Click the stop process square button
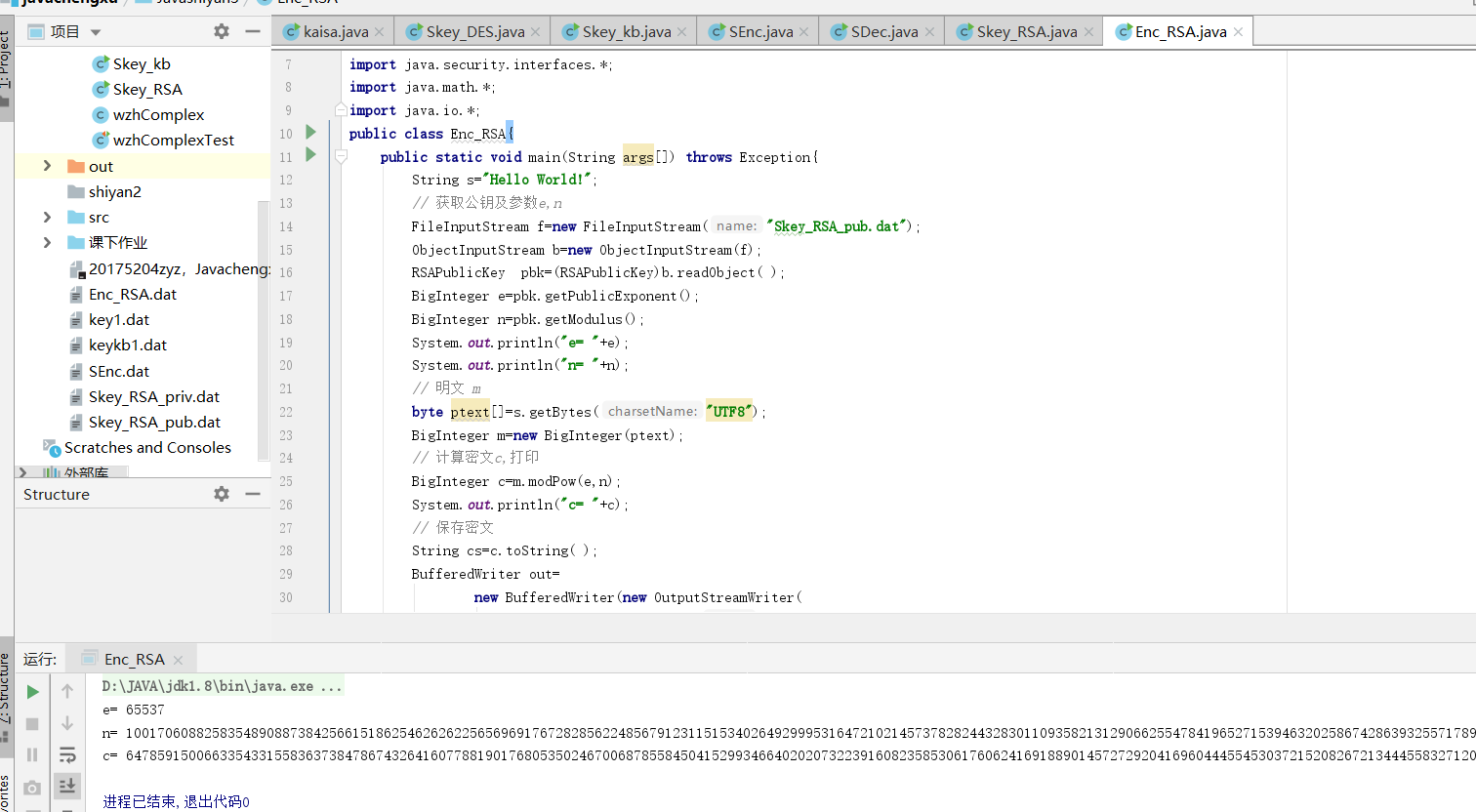Screen dimensions: 1476x812 coord(32,723)
